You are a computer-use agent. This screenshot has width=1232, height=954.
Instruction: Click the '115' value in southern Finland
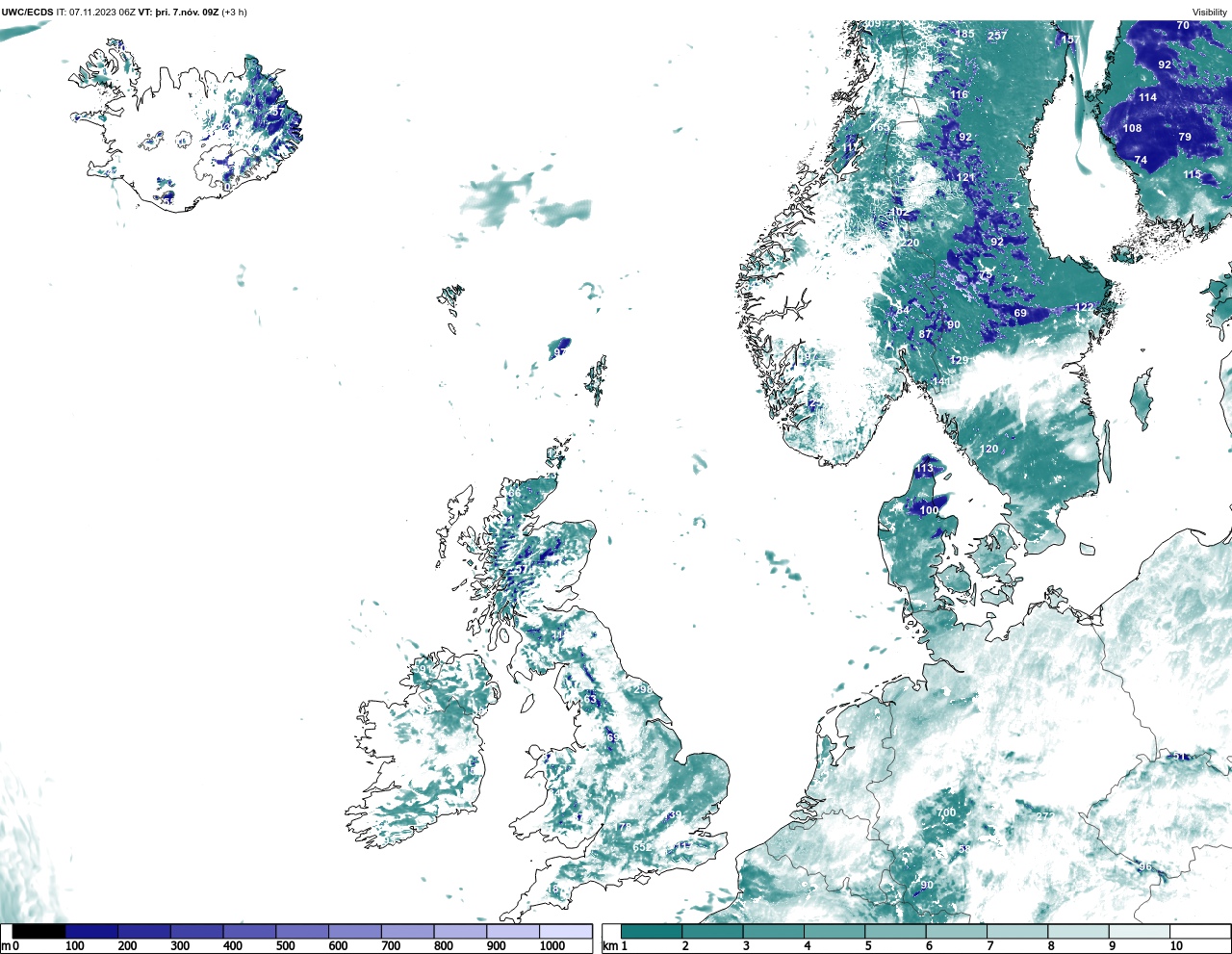click(x=1193, y=174)
